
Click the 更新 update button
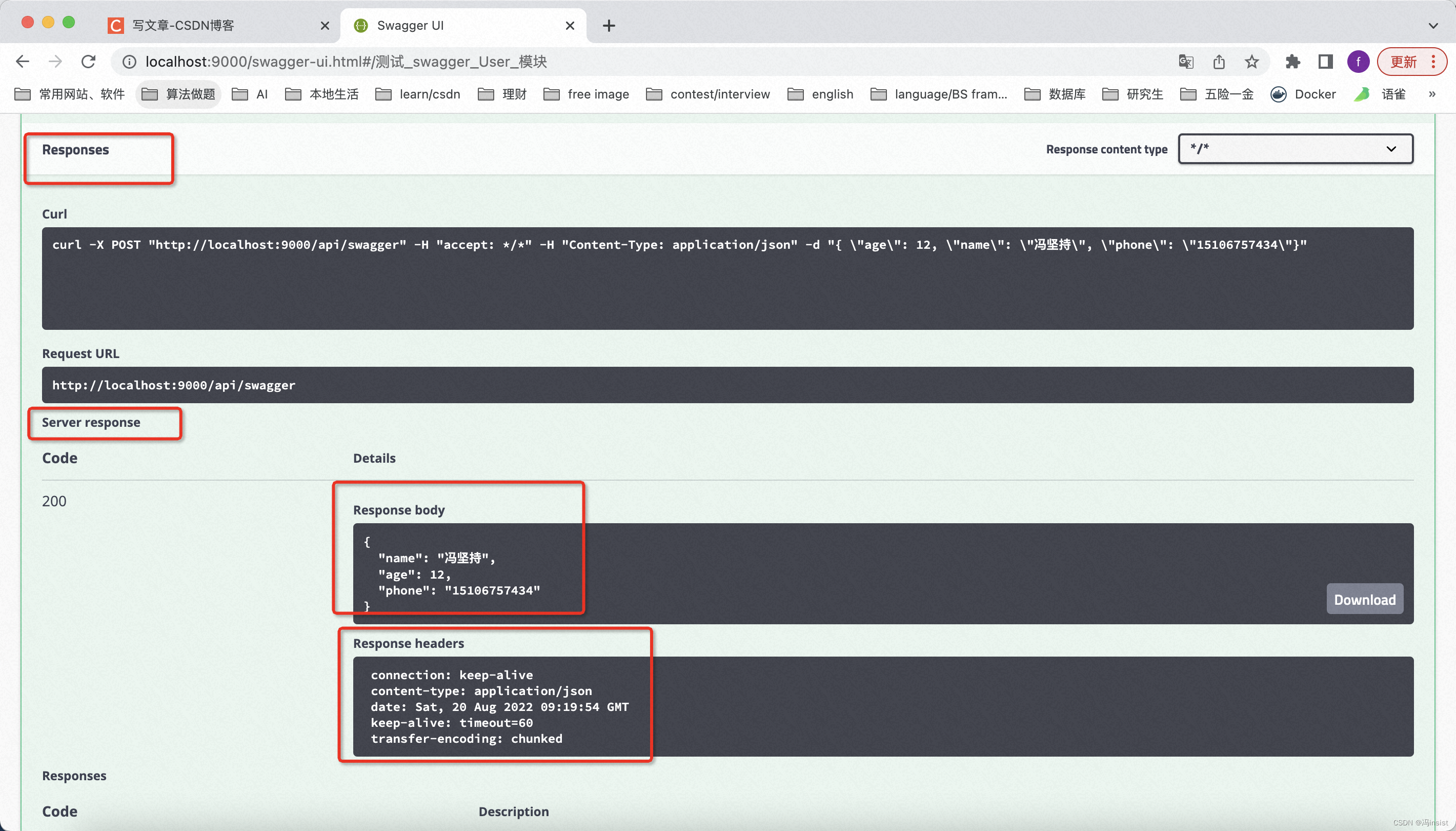(x=1404, y=62)
